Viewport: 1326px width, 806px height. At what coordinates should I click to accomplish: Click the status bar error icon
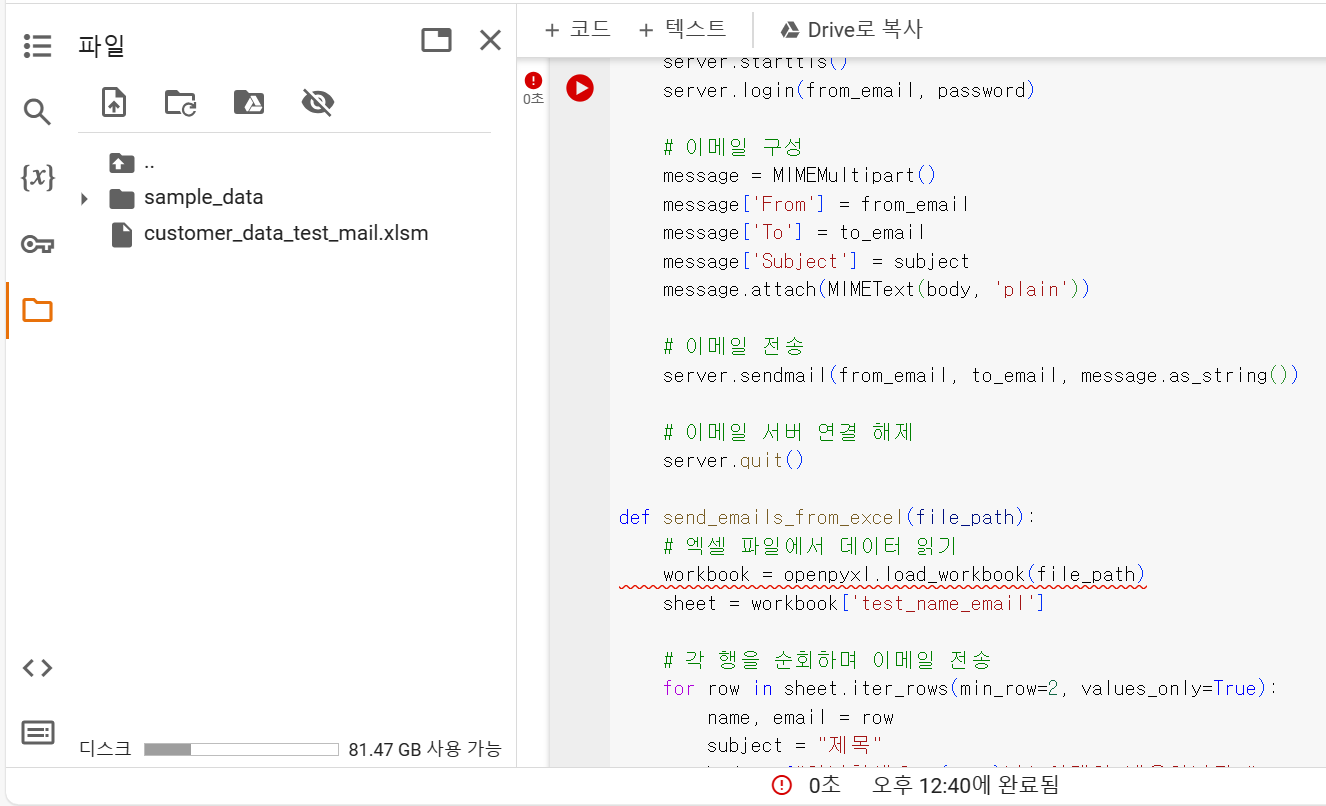tap(782, 785)
